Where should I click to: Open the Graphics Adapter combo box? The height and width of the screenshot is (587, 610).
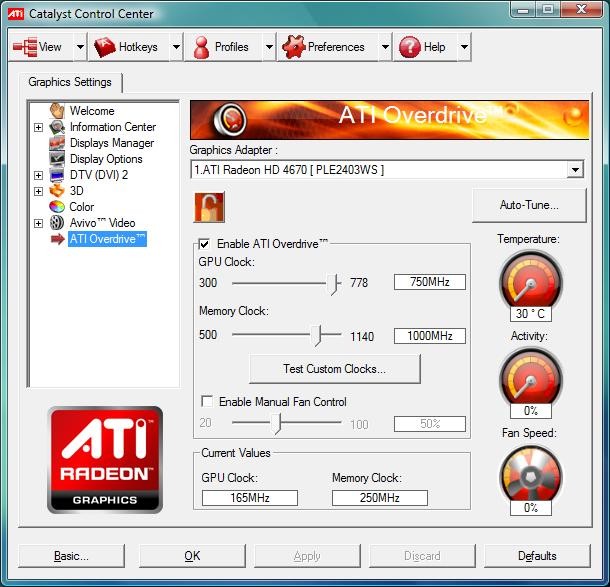387,170
